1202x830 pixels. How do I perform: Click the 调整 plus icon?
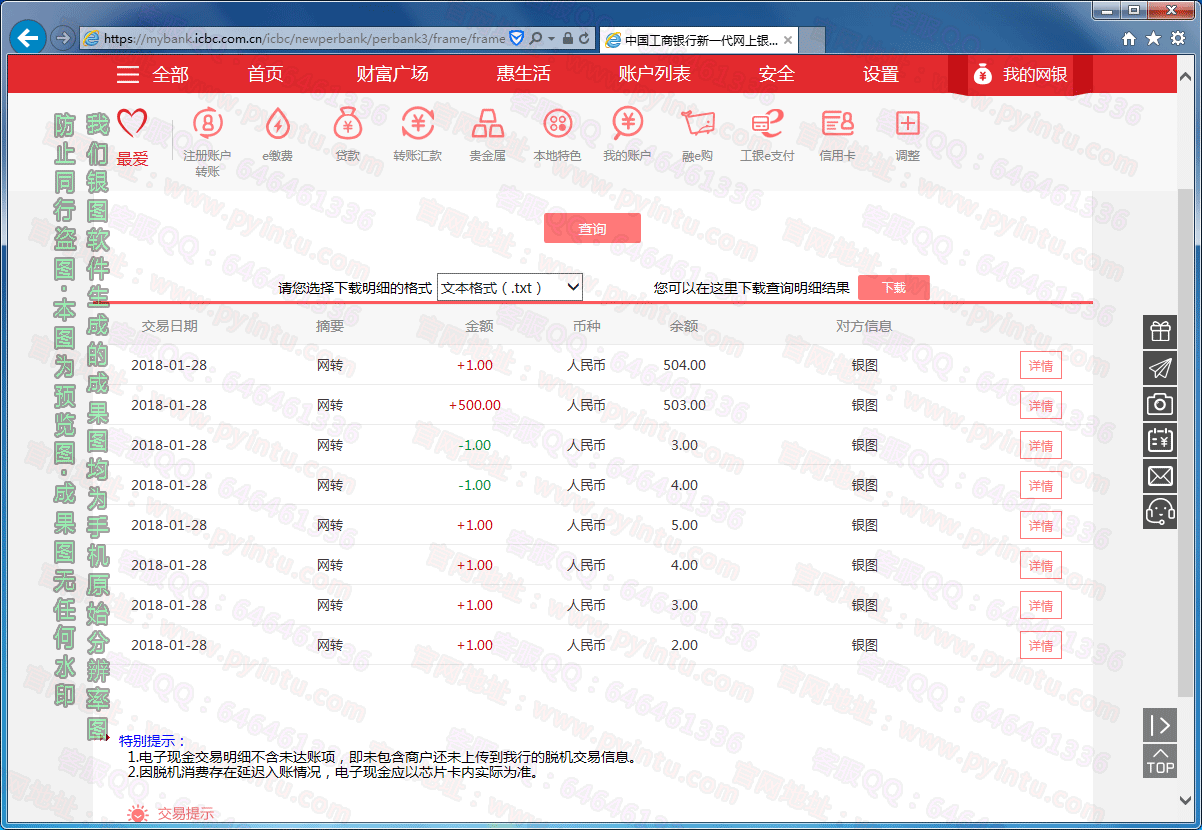[907, 124]
